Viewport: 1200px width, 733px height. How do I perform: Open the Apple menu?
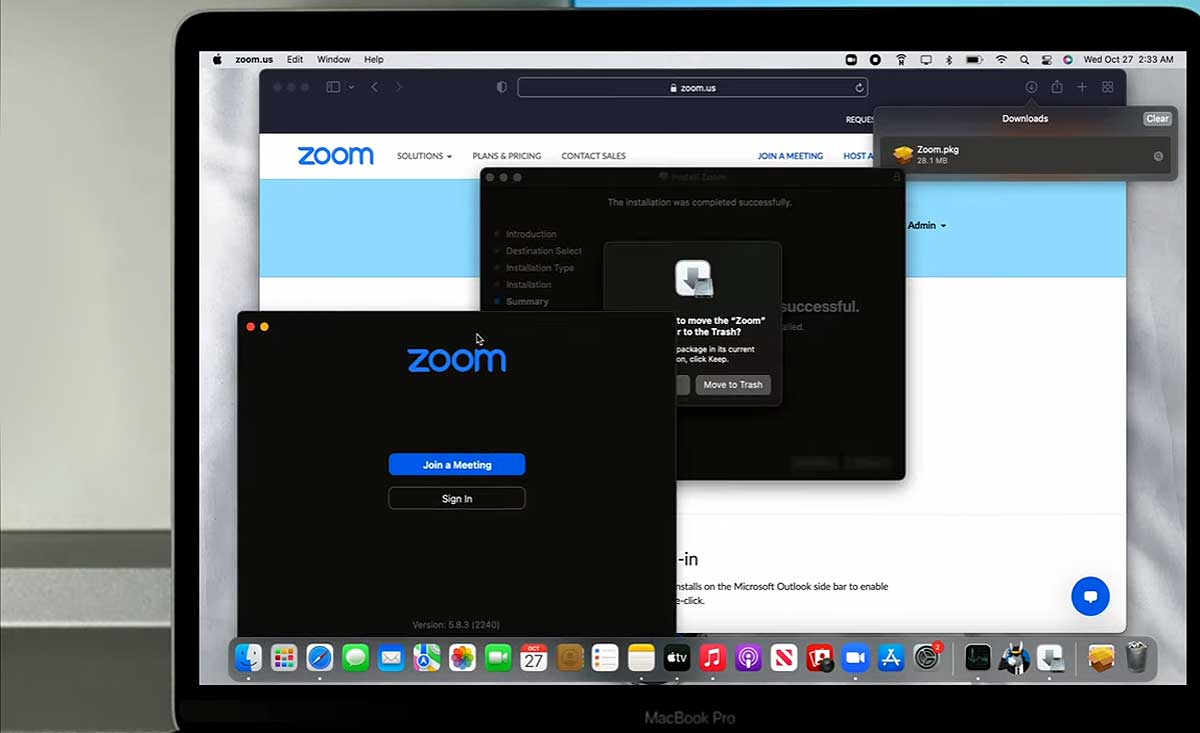click(217, 59)
